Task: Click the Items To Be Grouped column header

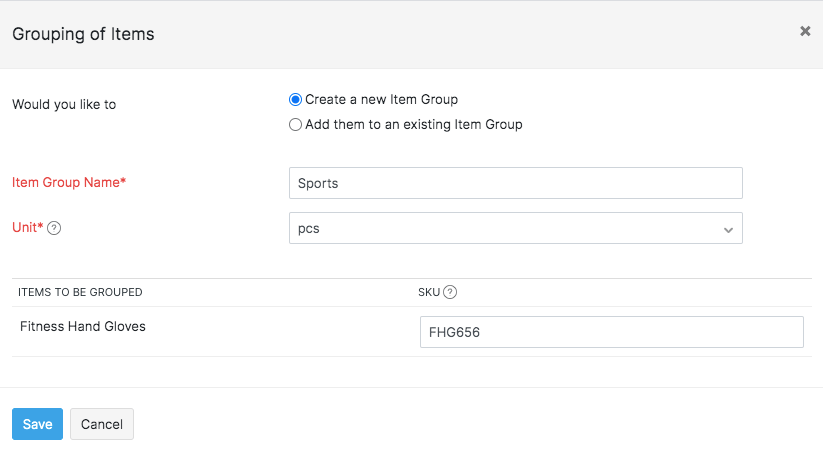Action: [x=80, y=292]
